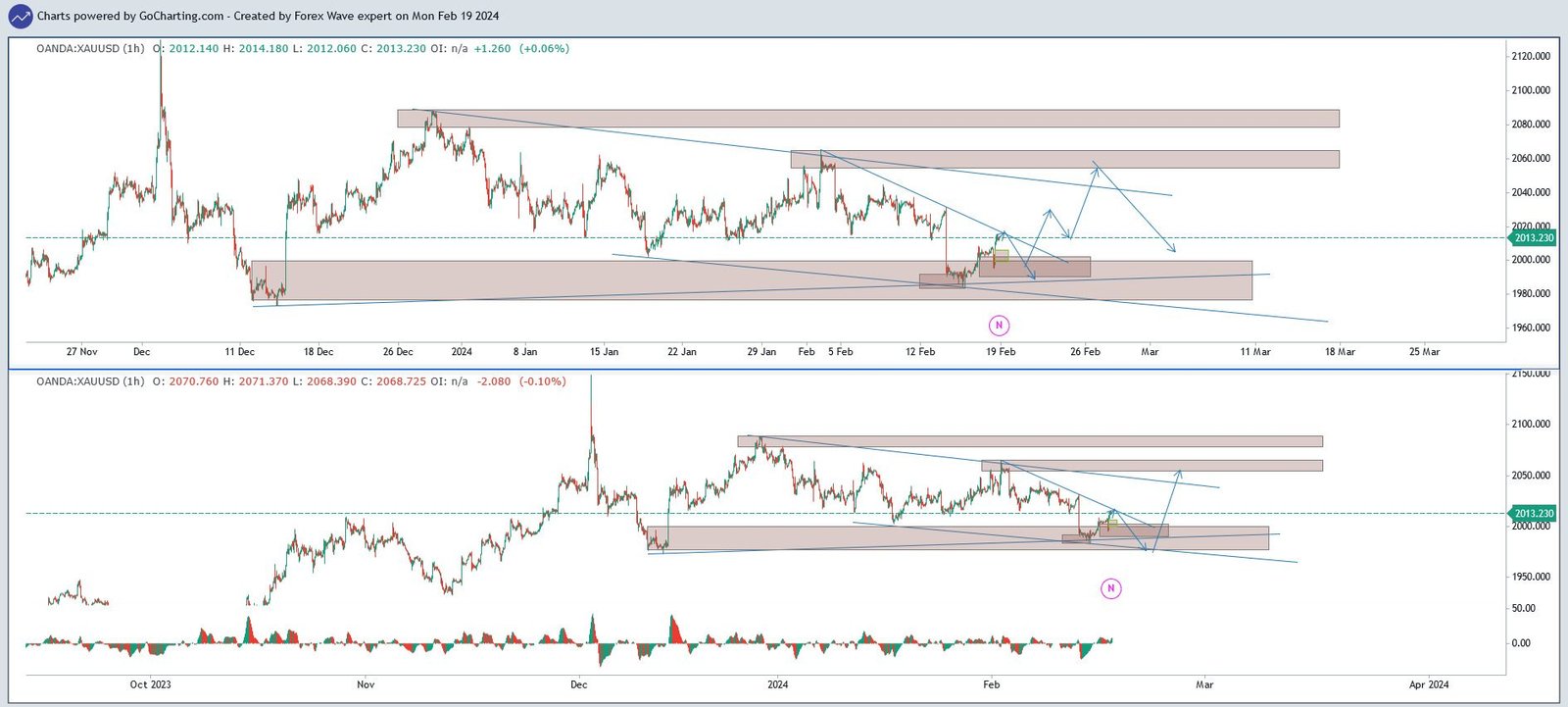Click the 18 Mar date label
Screen dimensions: 1568x707
point(1340,352)
